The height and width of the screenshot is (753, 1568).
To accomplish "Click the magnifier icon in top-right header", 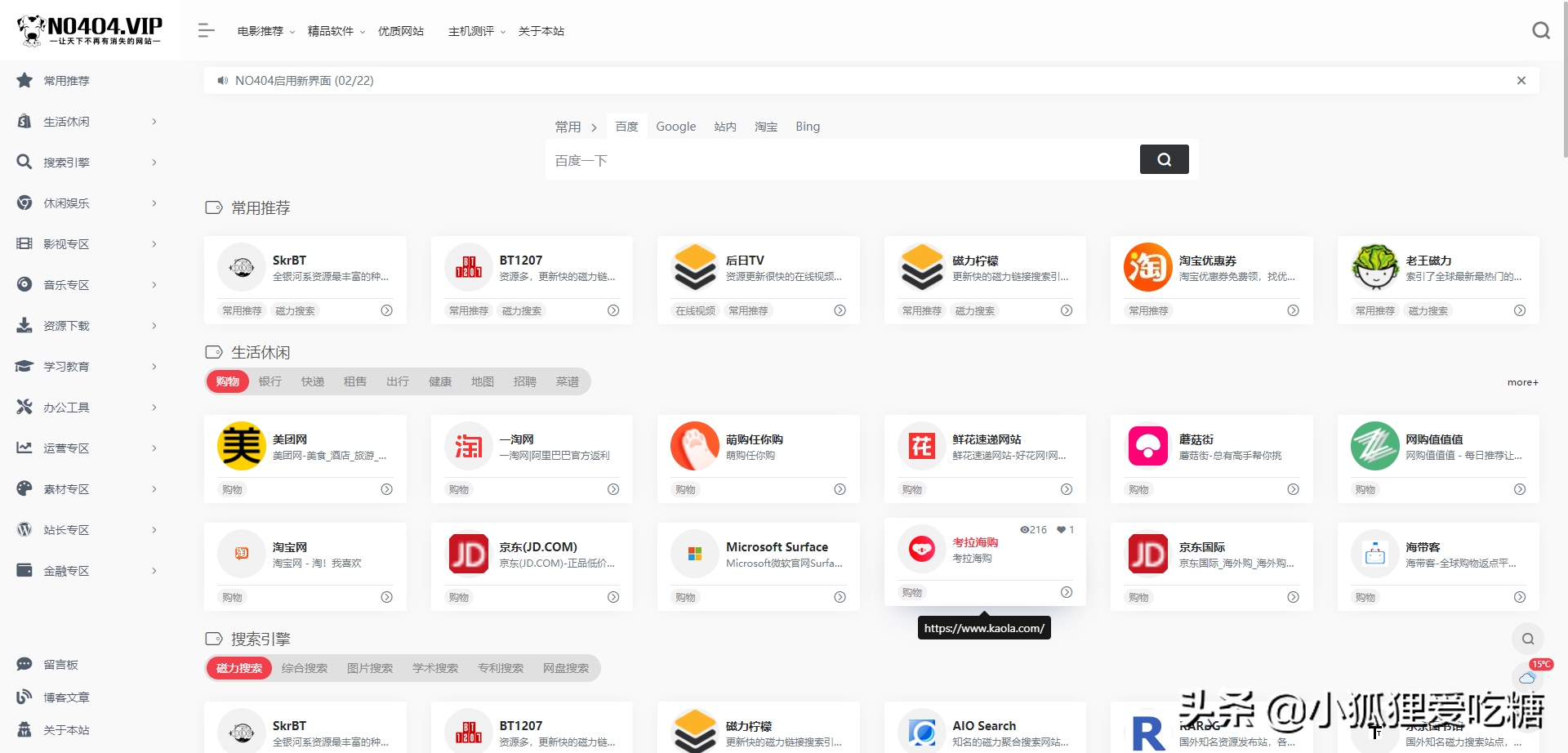I will 1540,31.
